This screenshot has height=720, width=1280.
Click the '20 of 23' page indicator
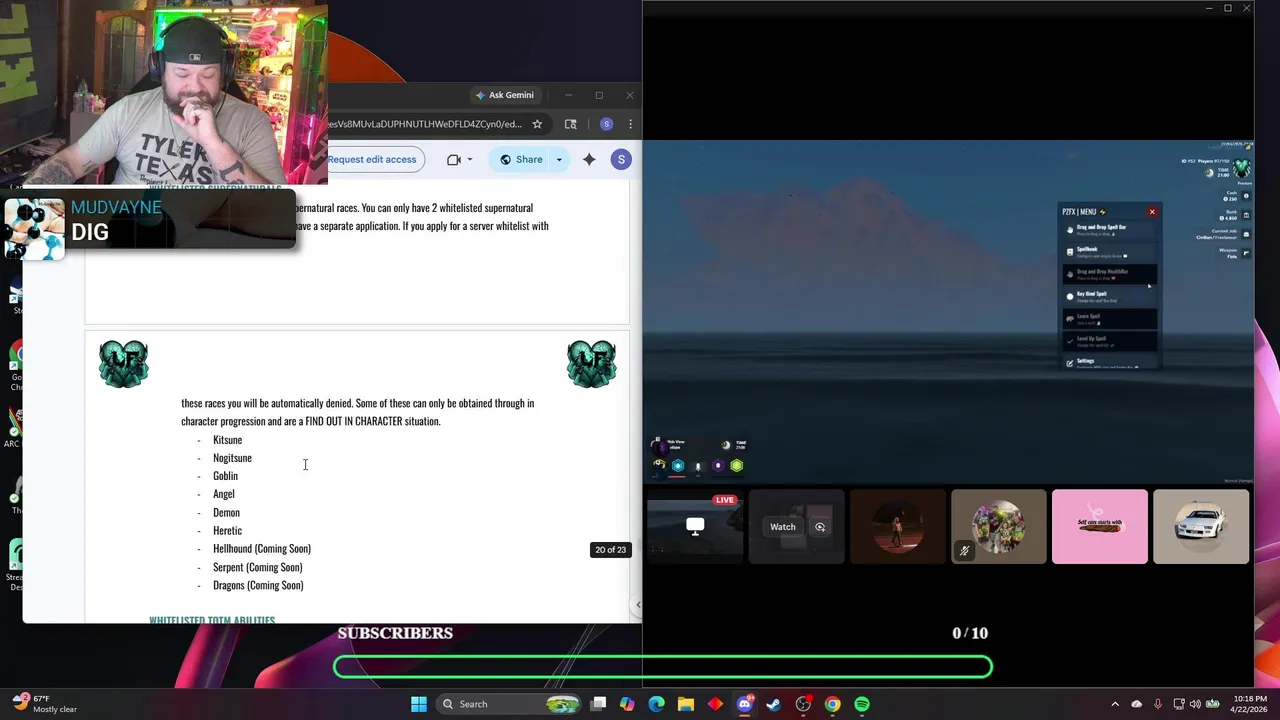[610, 550]
